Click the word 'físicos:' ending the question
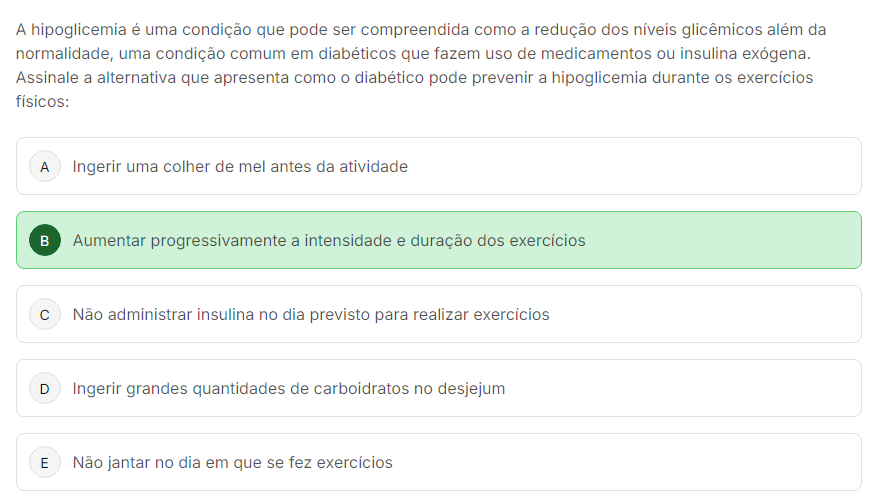The height and width of the screenshot is (503, 882). pos(42,101)
